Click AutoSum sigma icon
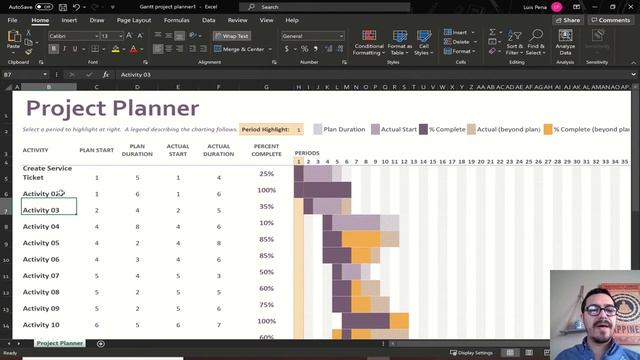This screenshot has width=640, height=360. pos(492,32)
